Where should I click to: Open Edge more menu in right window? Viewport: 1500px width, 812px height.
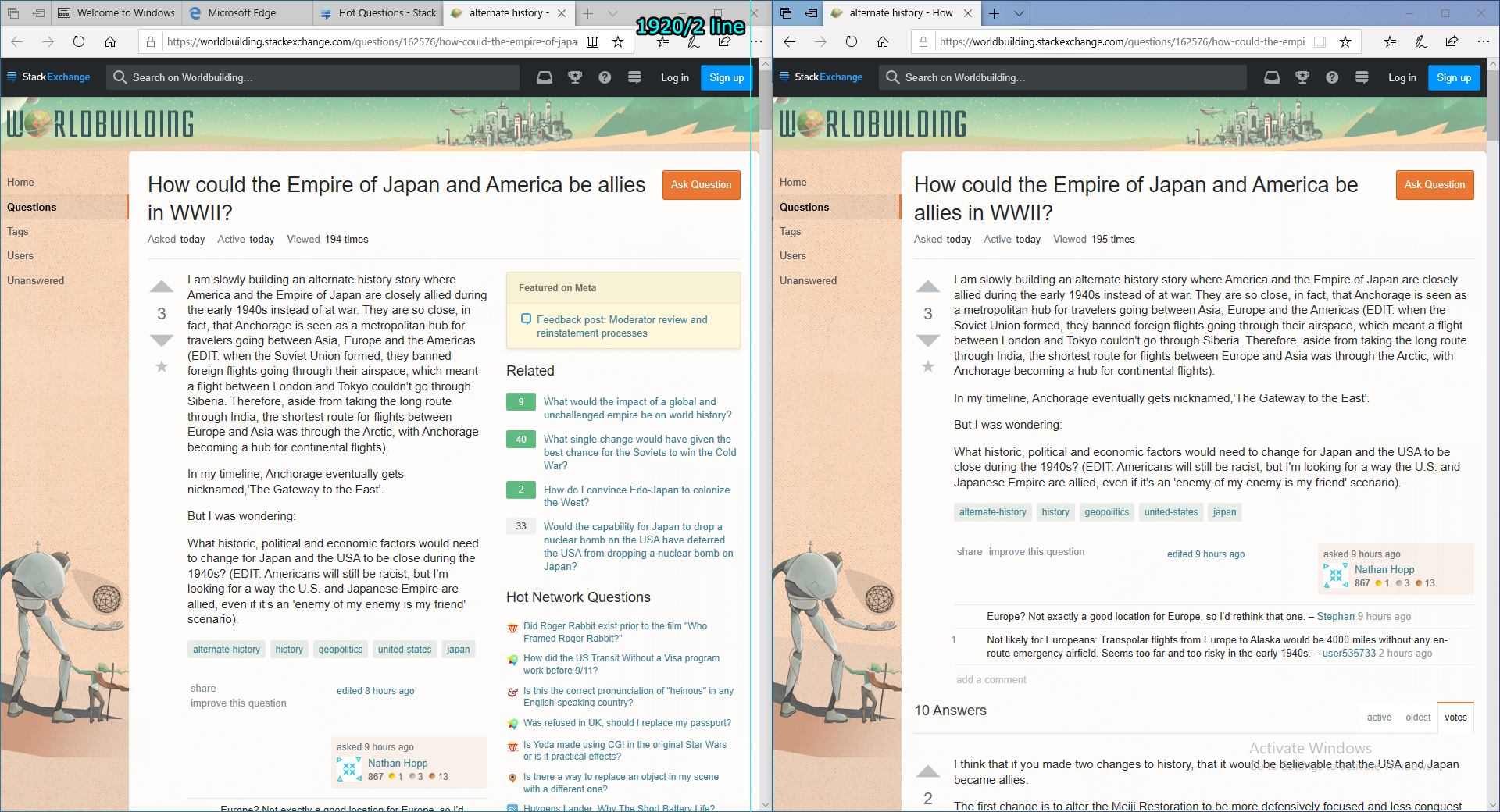pos(1483,41)
